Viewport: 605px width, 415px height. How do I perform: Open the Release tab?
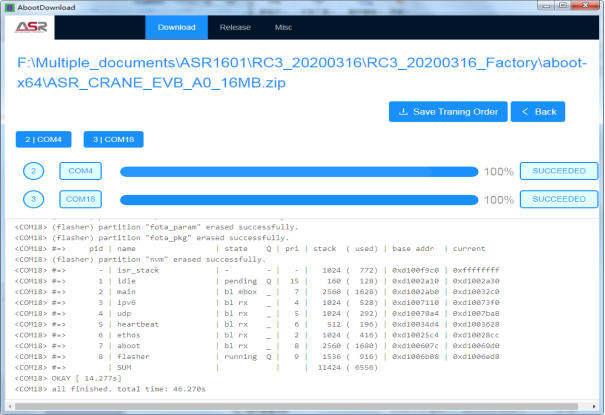235,27
